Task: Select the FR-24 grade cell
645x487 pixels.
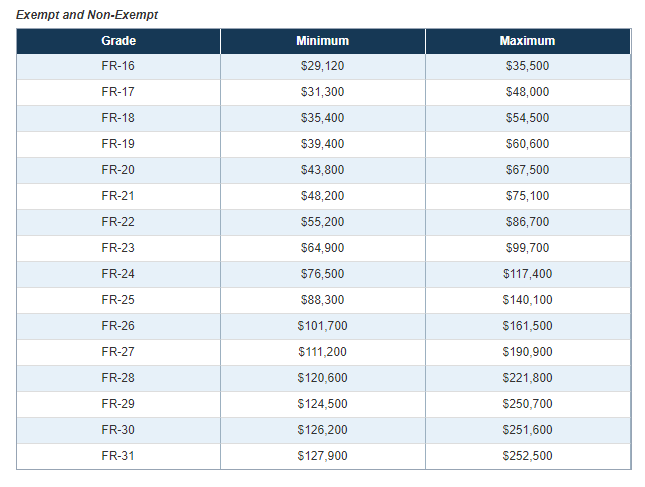Action: [118, 274]
